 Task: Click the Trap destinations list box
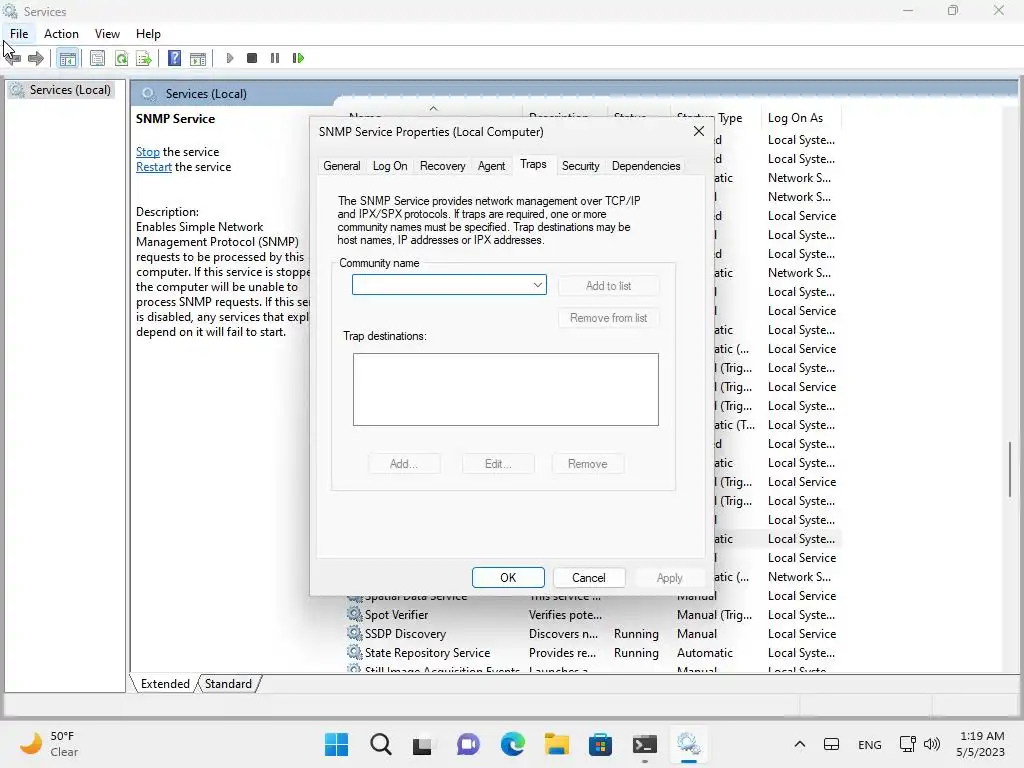pos(505,389)
